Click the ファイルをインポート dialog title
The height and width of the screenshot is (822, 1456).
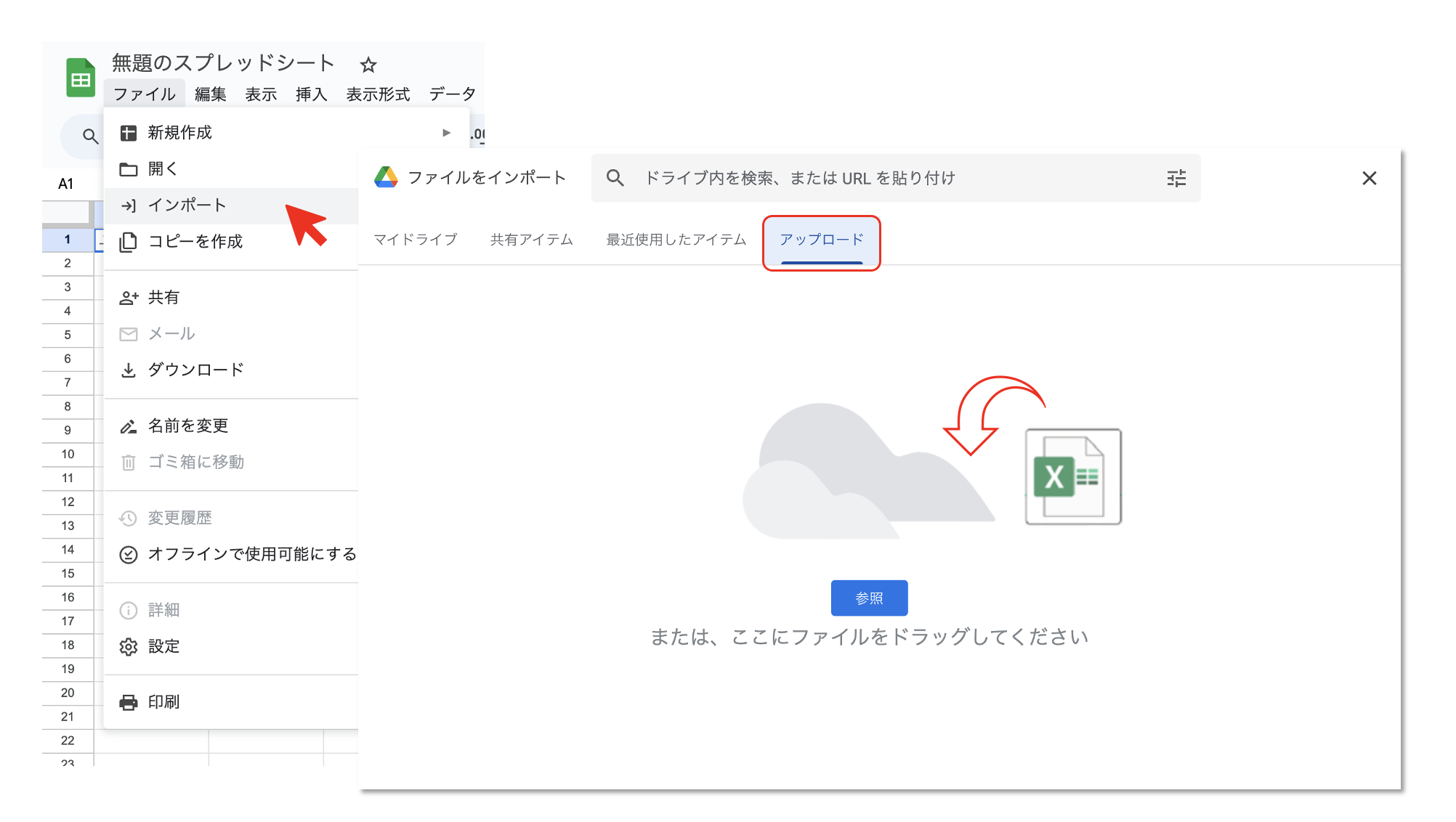point(487,178)
